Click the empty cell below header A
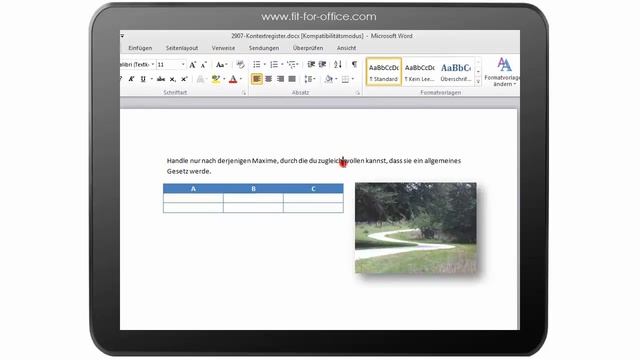 193,198
